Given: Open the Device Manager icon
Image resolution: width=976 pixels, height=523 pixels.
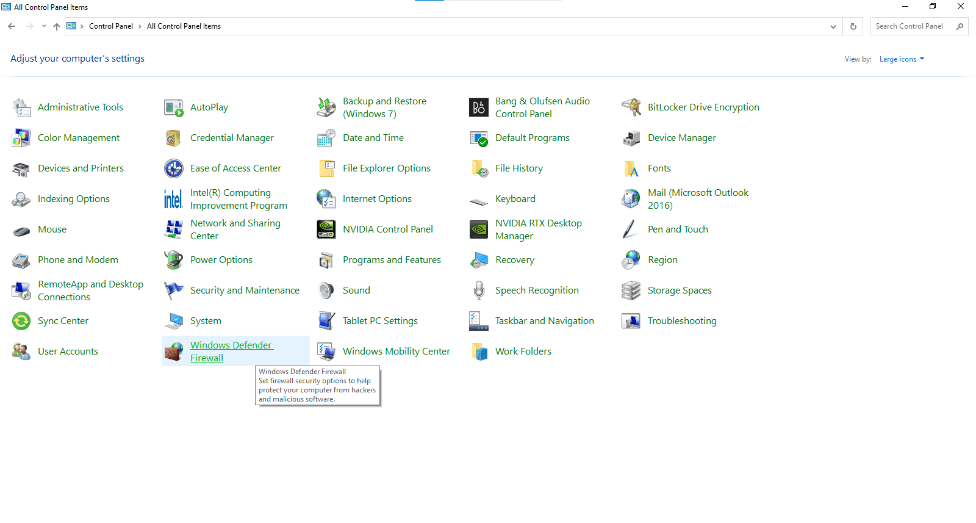Looking at the screenshot, I should 631,138.
